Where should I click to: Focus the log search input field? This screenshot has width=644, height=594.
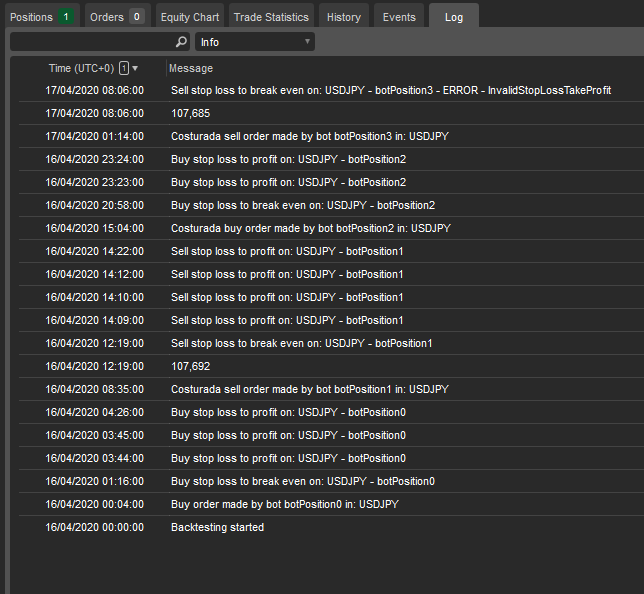click(x=100, y=42)
